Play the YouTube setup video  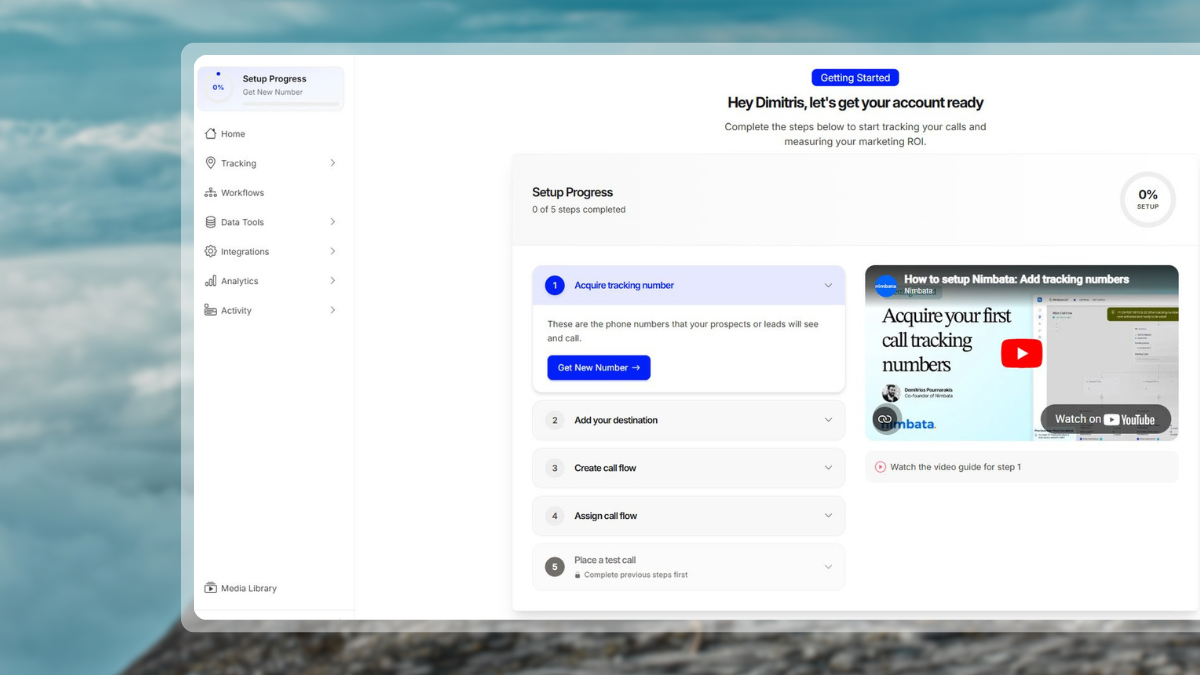click(x=1021, y=353)
